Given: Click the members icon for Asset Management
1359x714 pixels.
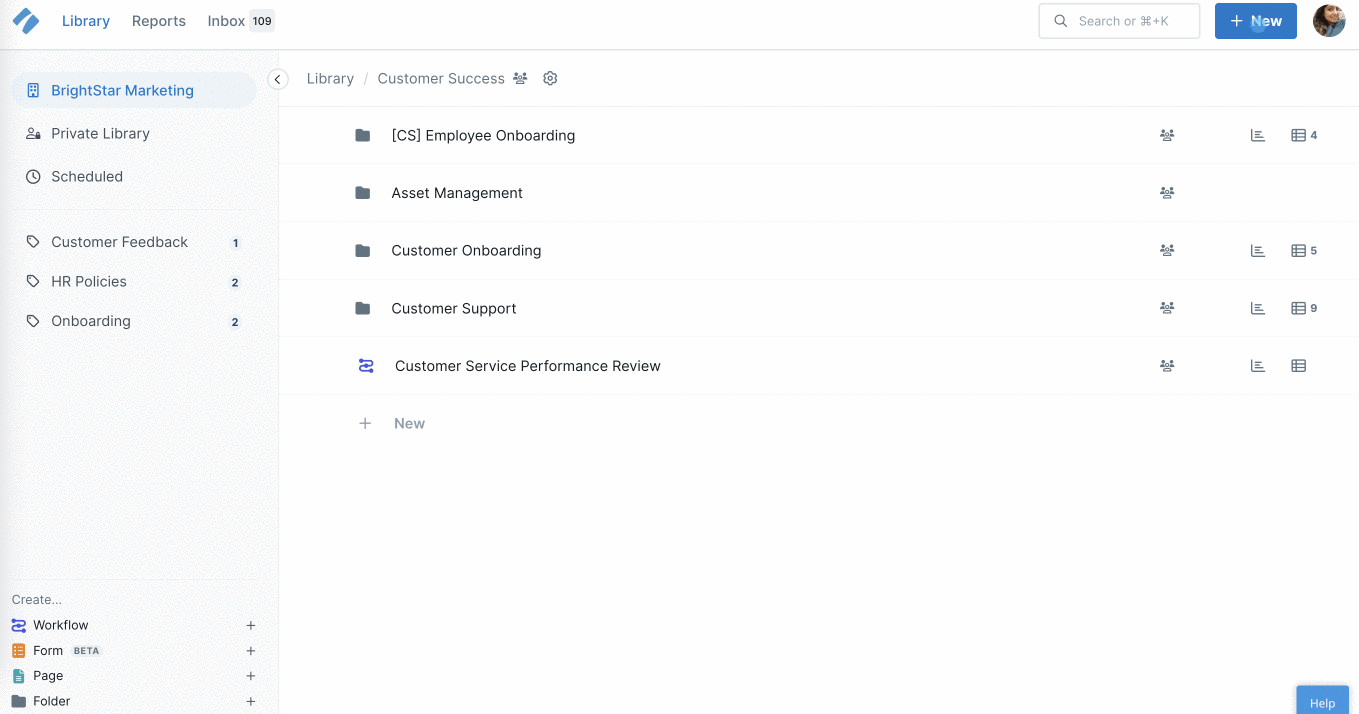Looking at the screenshot, I should point(1167,193).
